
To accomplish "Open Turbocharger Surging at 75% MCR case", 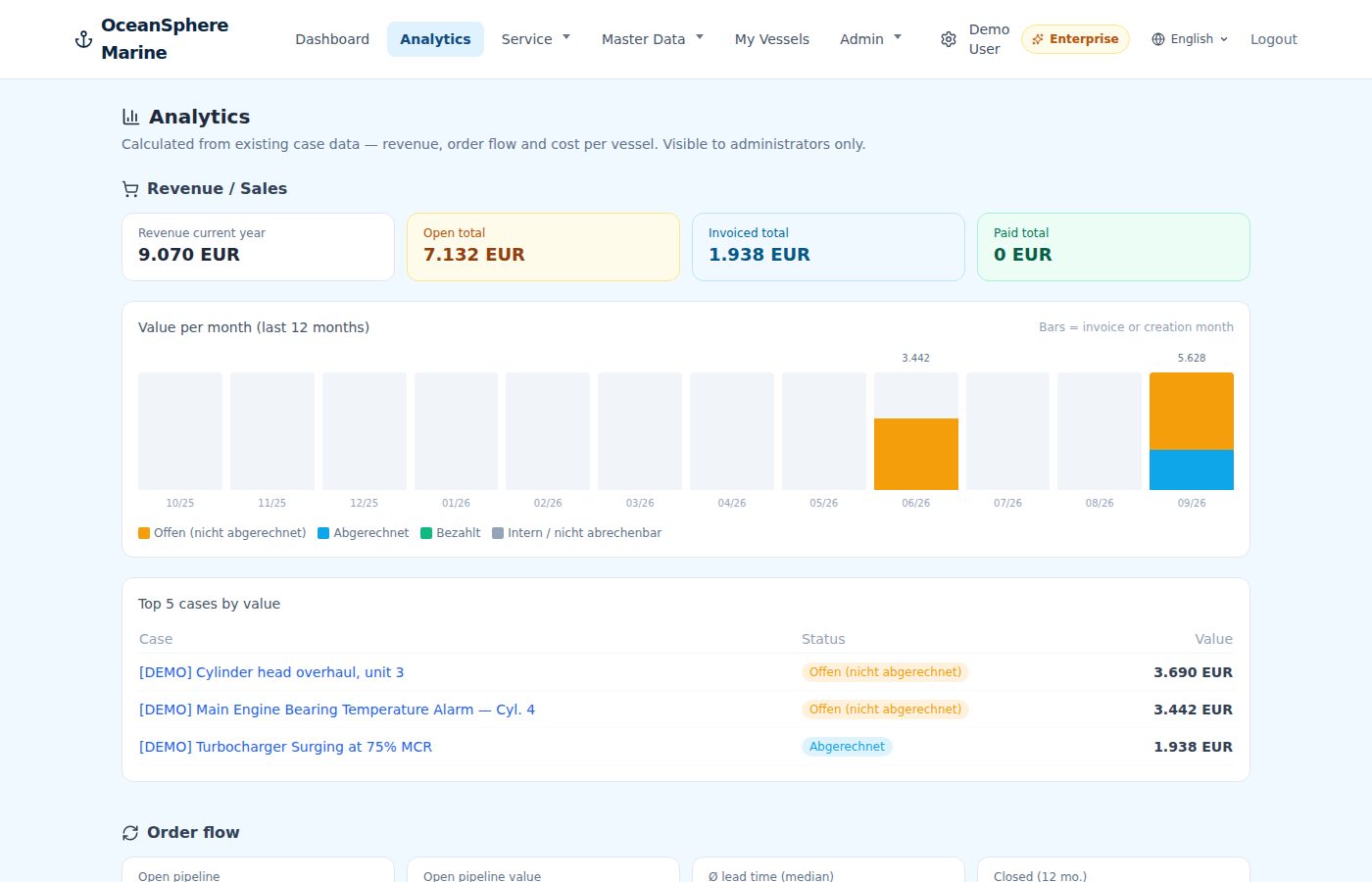I will pyautogui.click(x=285, y=747).
